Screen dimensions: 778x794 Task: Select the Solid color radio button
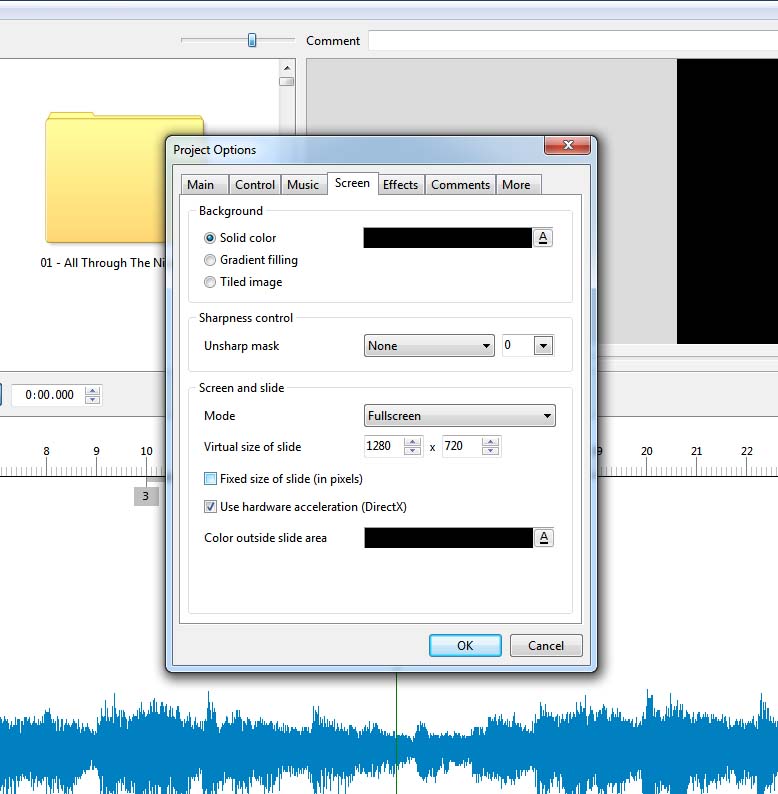[x=210, y=238]
